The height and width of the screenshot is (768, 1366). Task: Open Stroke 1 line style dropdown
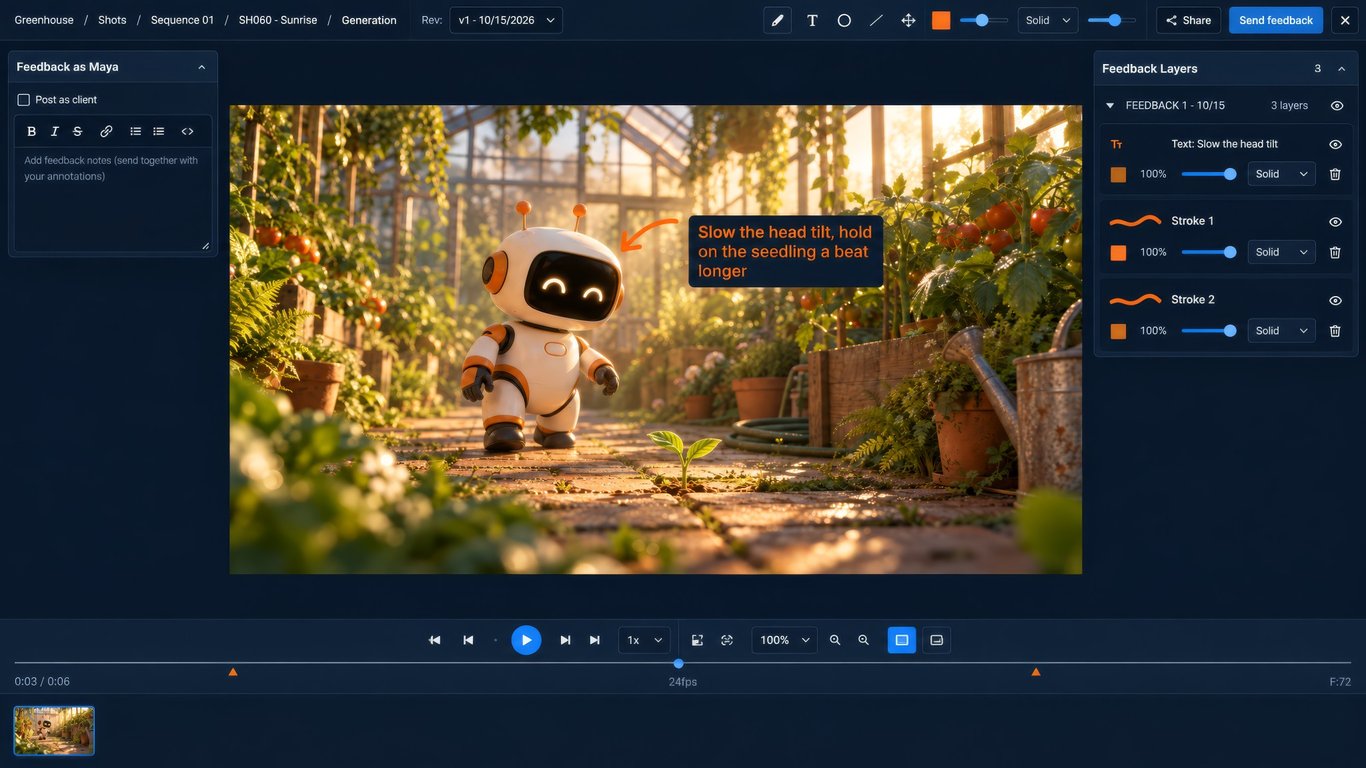(x=1281, y=252)
